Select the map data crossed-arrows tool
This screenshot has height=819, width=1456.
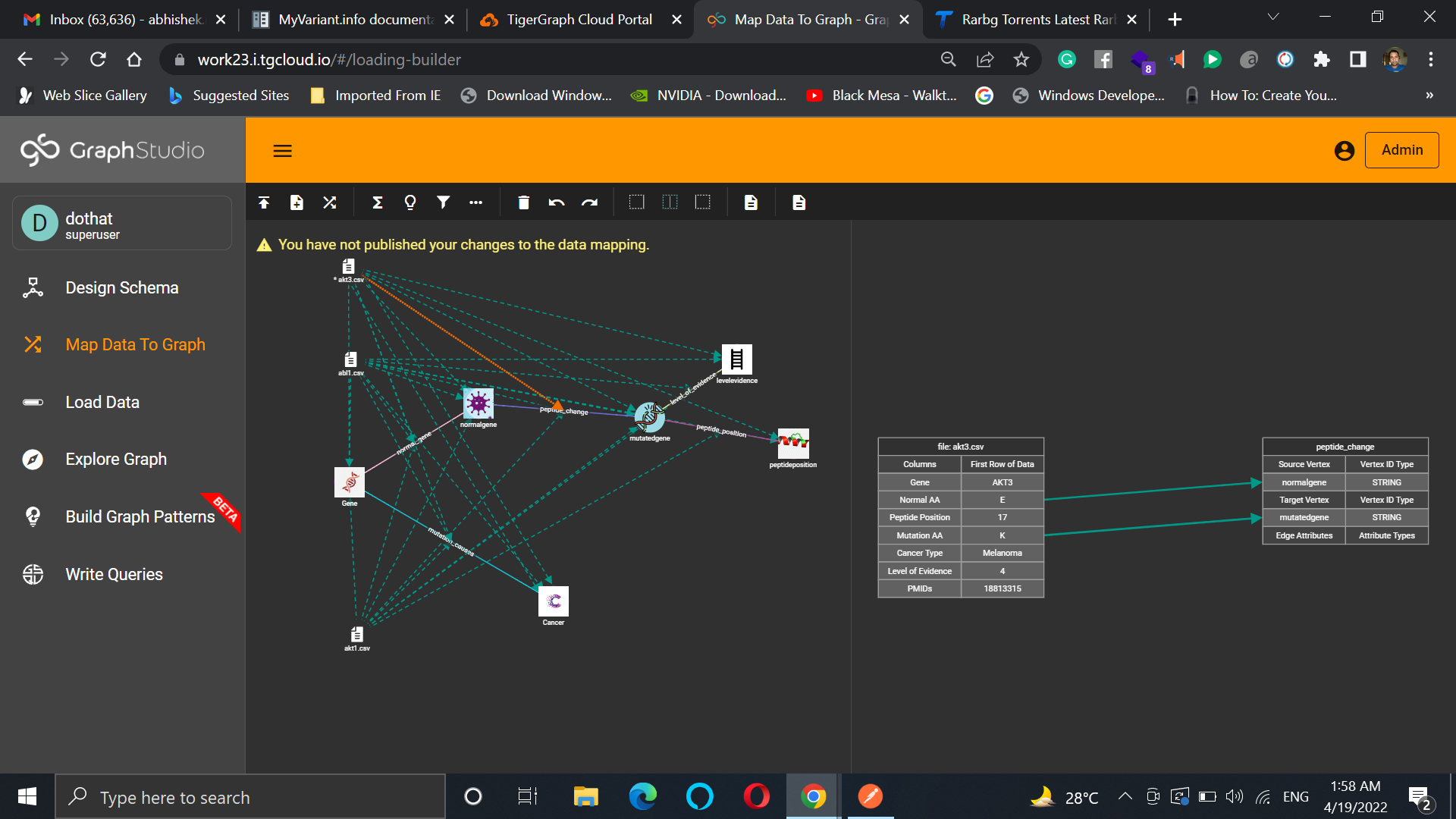click(x=329, y=202)
